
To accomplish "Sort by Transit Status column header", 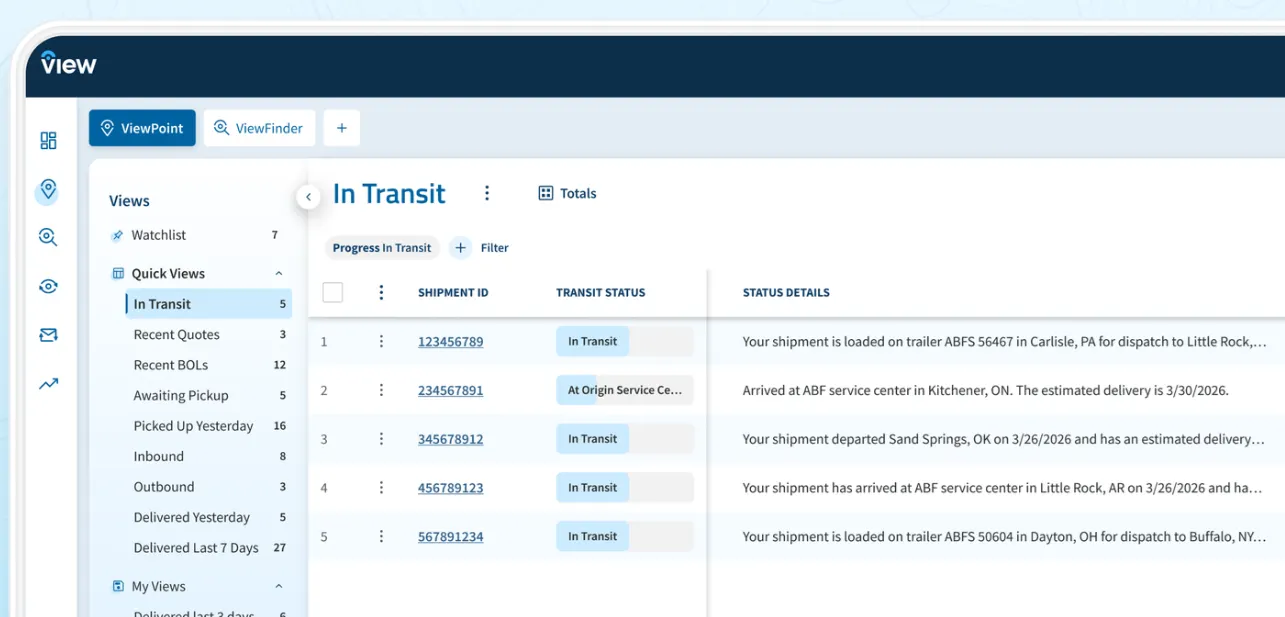I will 601,293.
